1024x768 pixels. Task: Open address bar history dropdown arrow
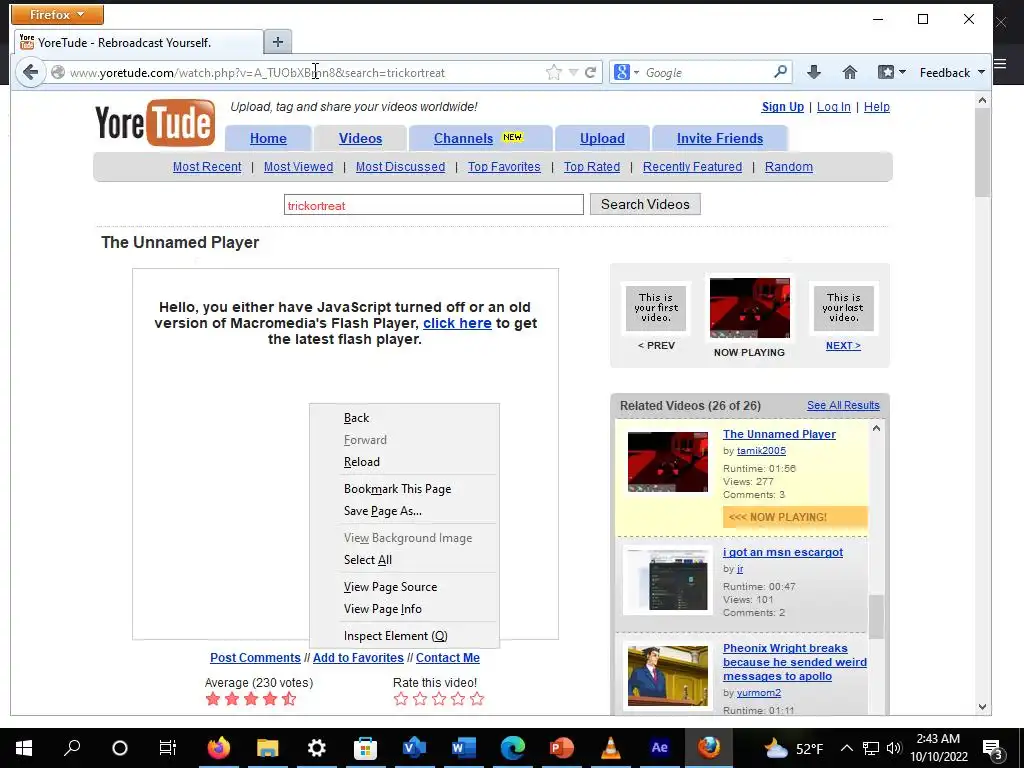(573, 72)
